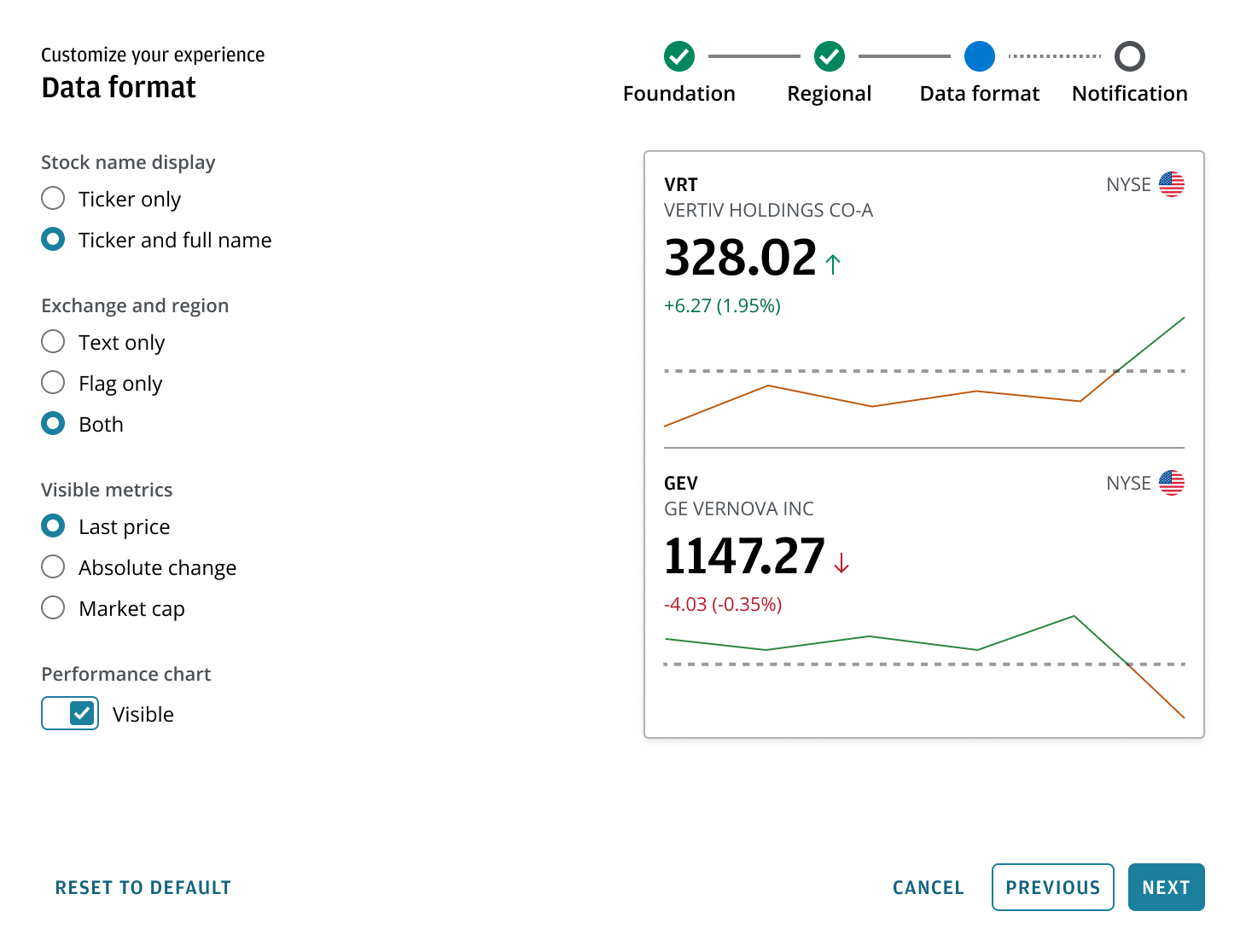
Task: Click the VRT ticker symbol
Action: 681,184
